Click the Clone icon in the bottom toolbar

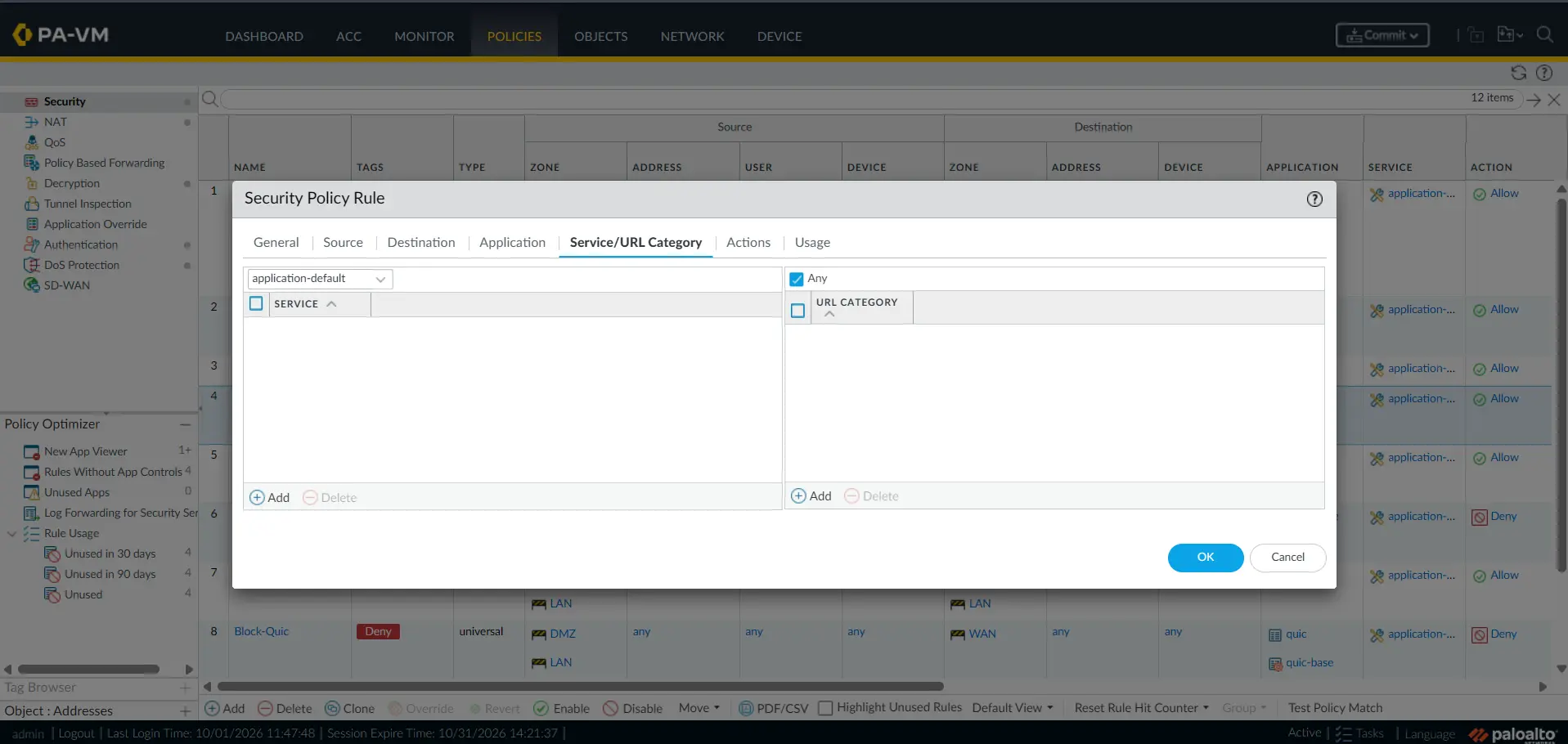333,708
